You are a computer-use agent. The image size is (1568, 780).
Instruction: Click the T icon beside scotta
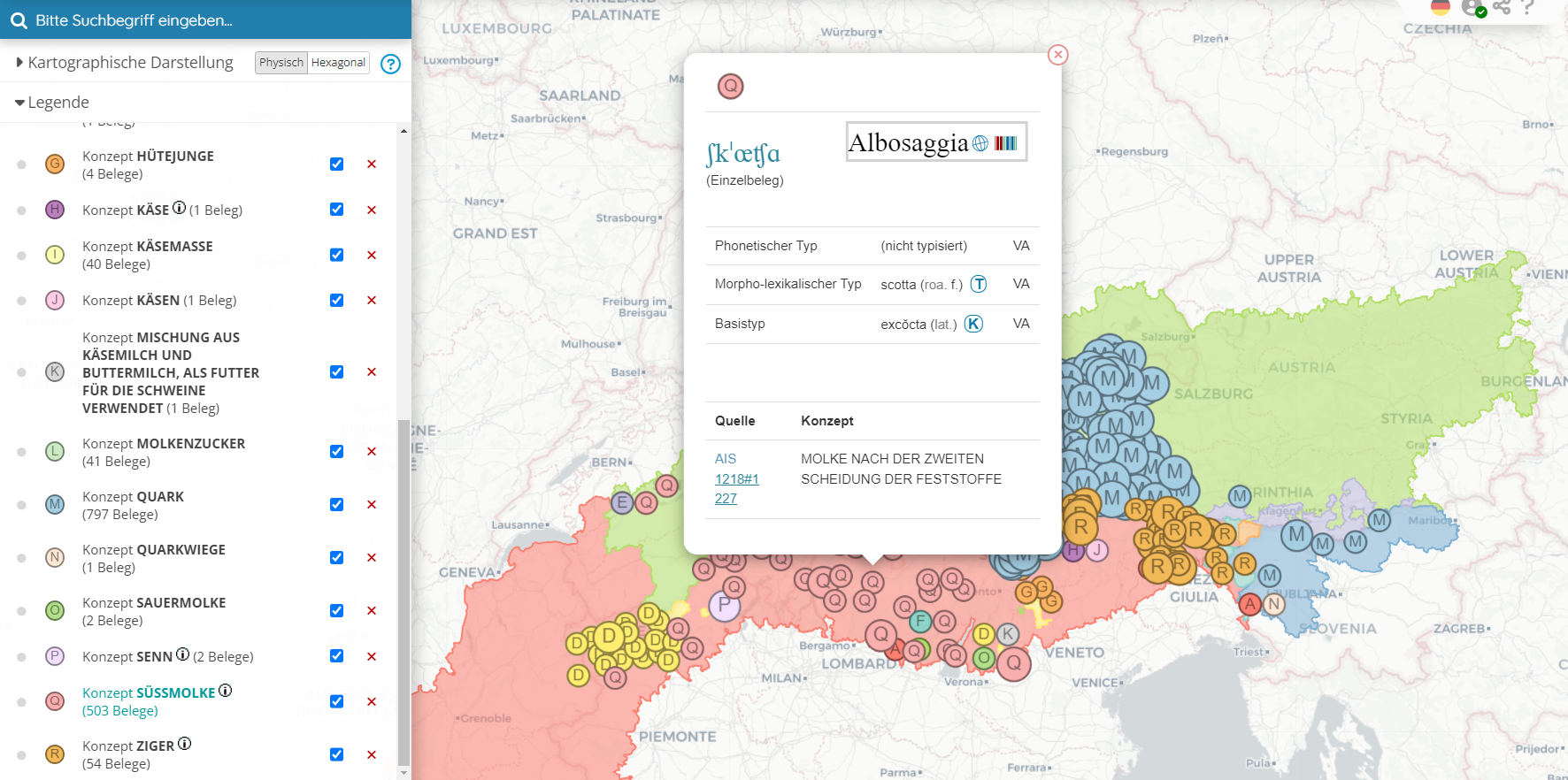(x=979, y=284)
